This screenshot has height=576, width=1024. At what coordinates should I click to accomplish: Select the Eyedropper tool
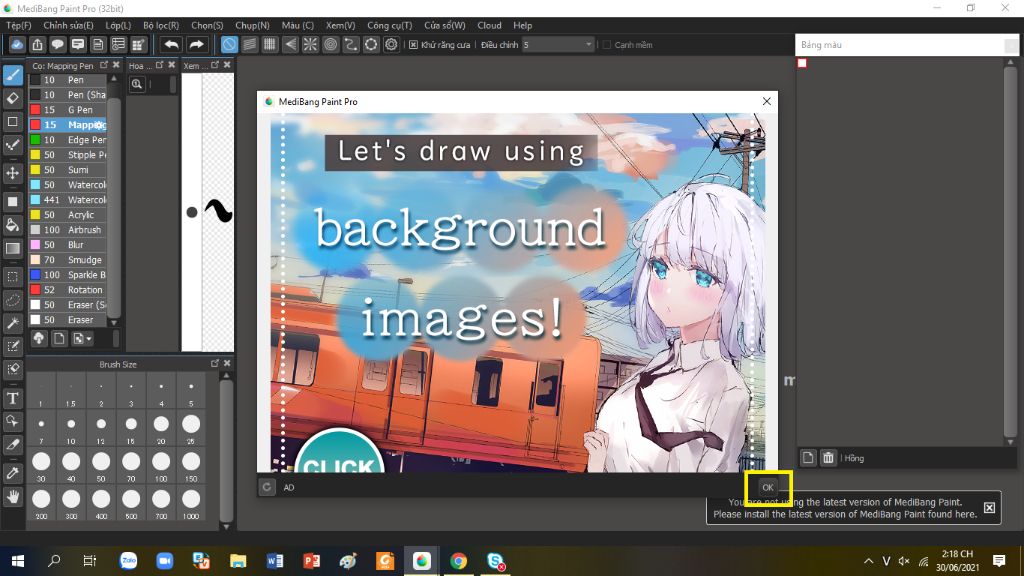pos(12,473)
